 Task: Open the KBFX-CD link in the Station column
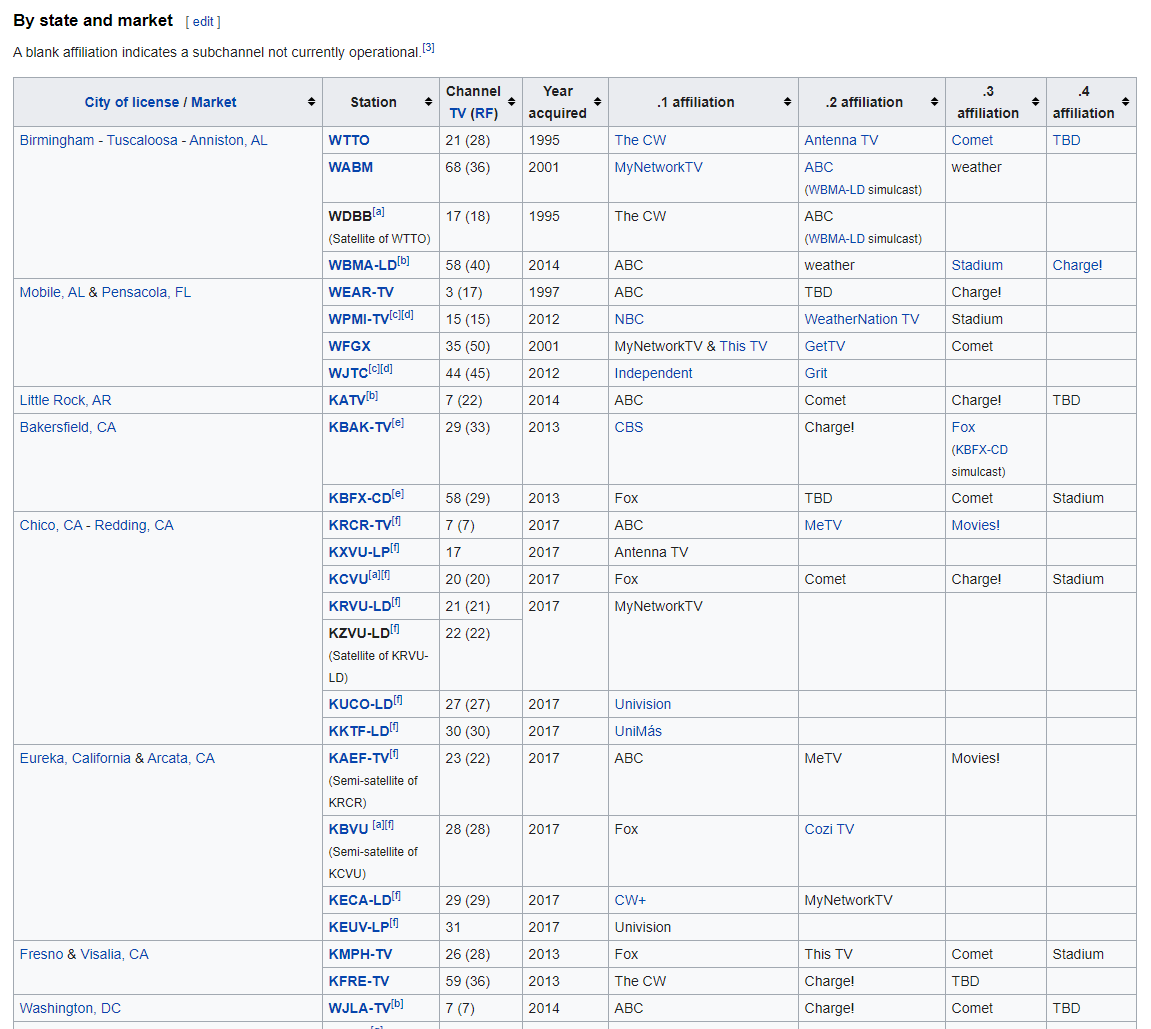click(360, 498)
